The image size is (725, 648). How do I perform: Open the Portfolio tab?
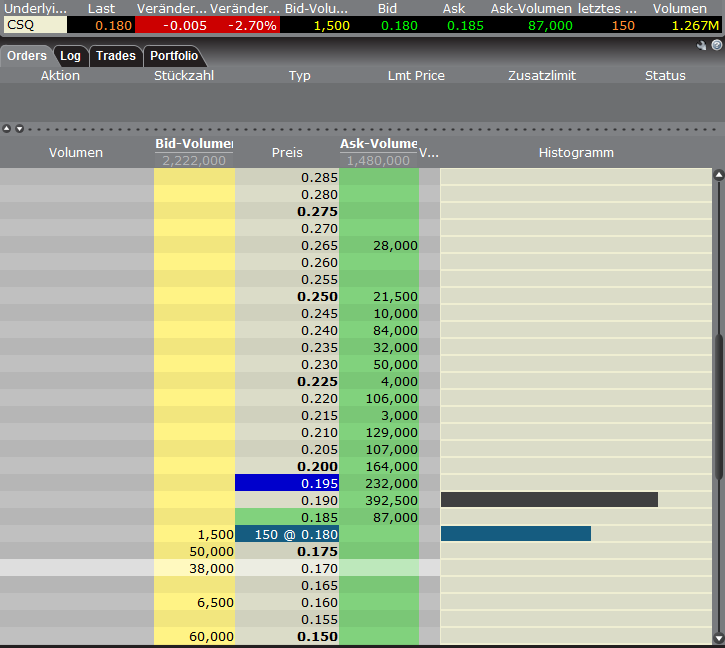point(174,56)
